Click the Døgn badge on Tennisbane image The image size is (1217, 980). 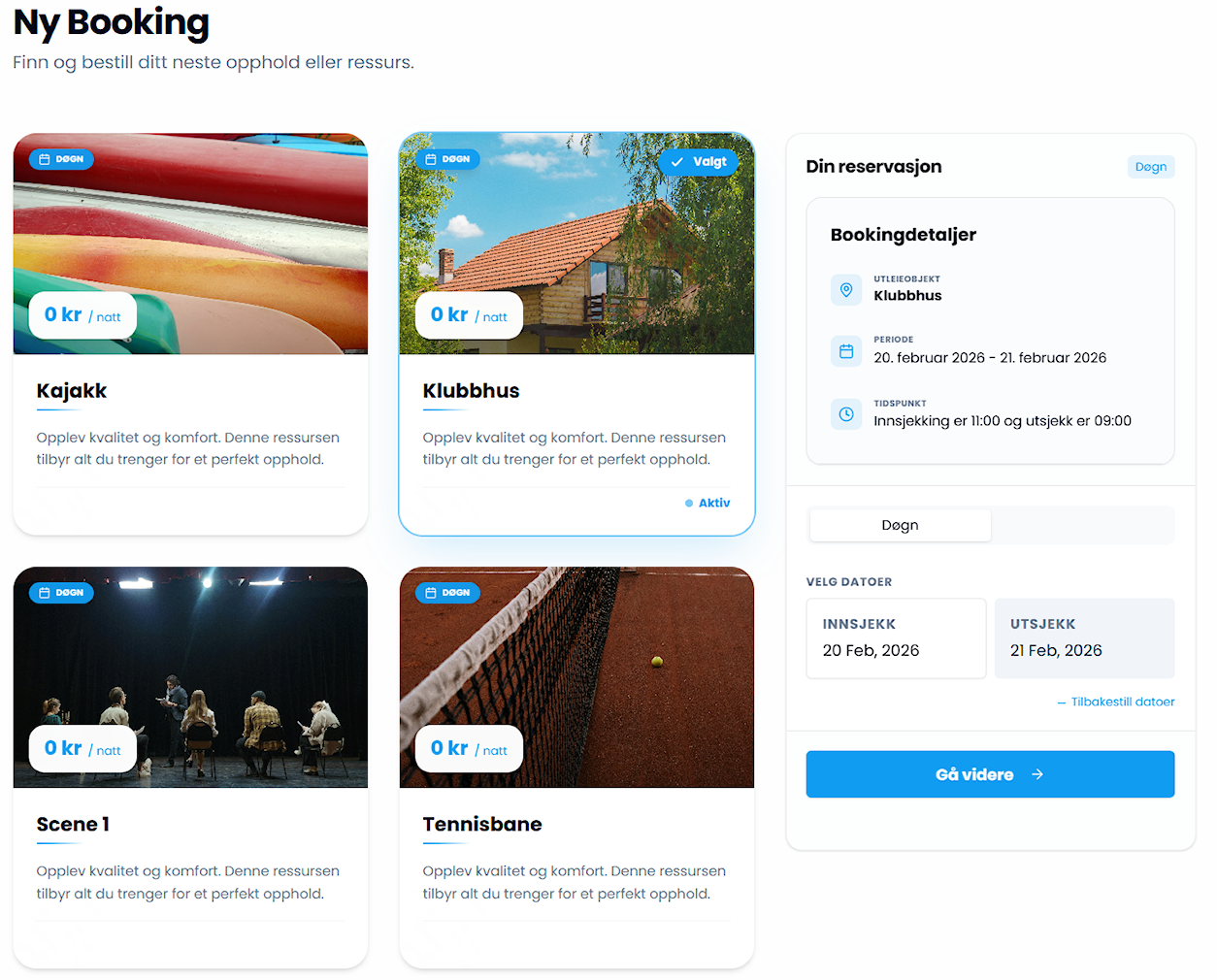click(x=447, y=593)
